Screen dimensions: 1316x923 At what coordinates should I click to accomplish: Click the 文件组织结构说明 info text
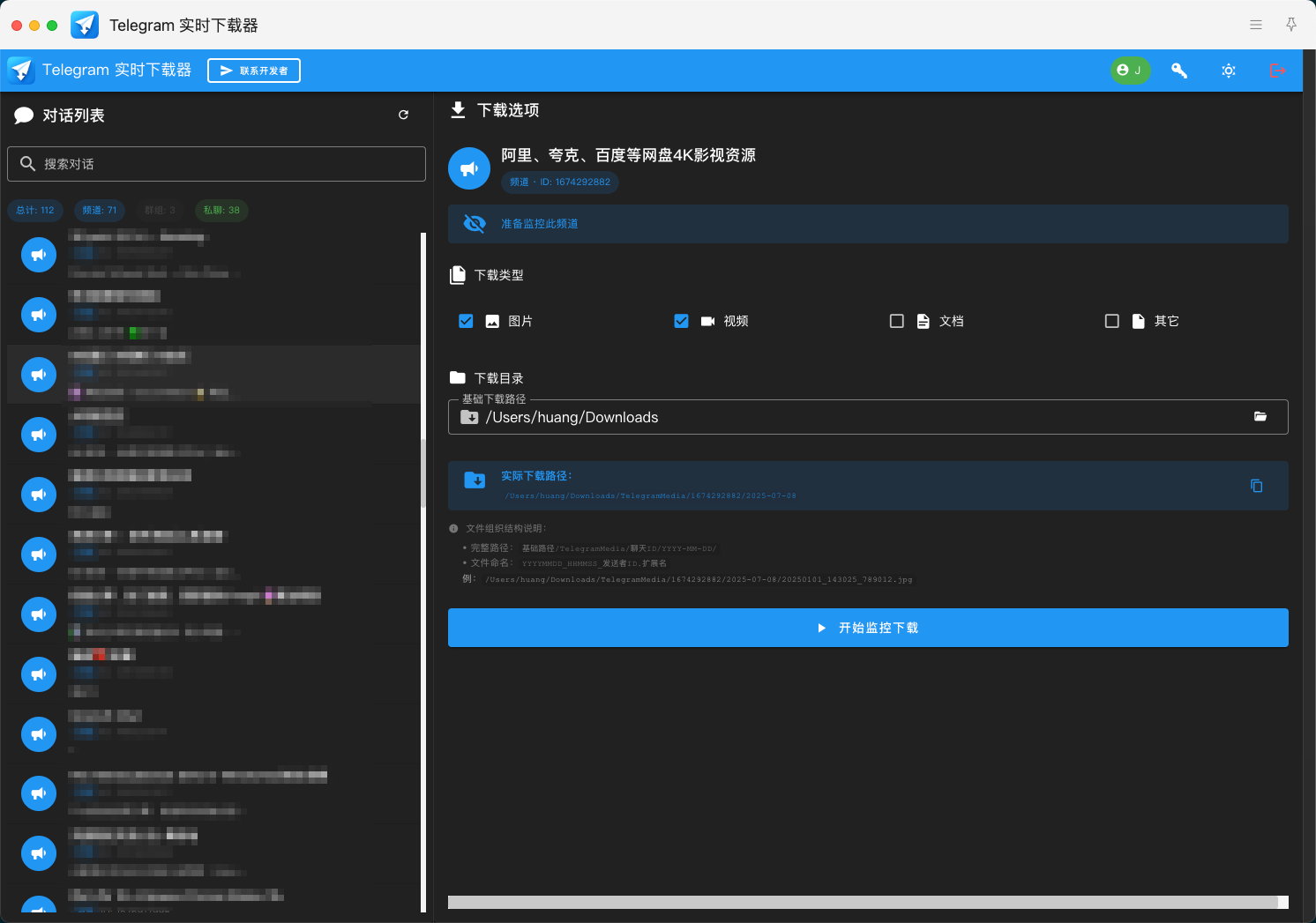[505, 528]
